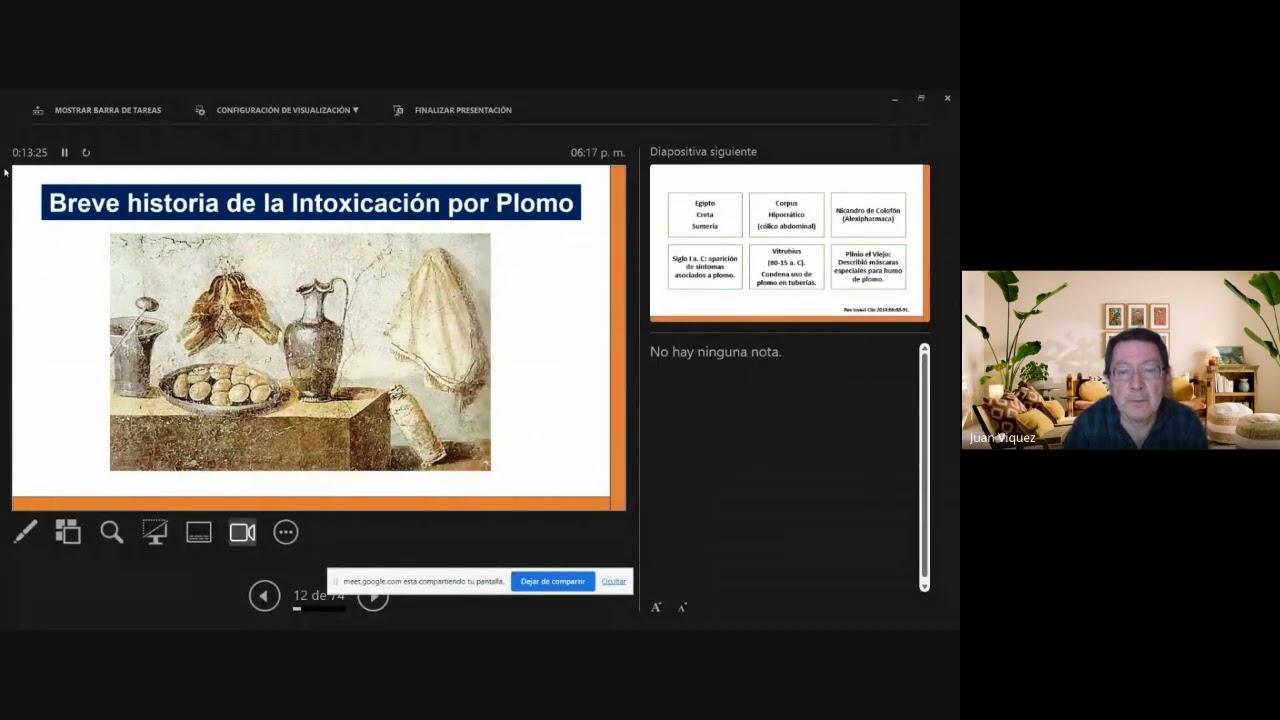This screenshot has width=1280, height=720.
Task: Activate the zoom into slide magnifier
Action: point(111,532)
